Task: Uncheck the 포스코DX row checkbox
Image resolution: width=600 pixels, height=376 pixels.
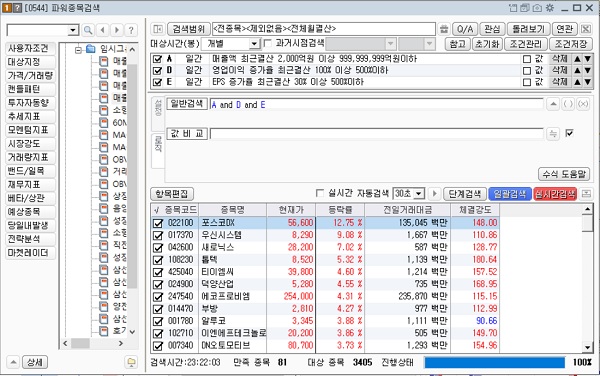Action: pyautogui.click(x=158, y=223)
